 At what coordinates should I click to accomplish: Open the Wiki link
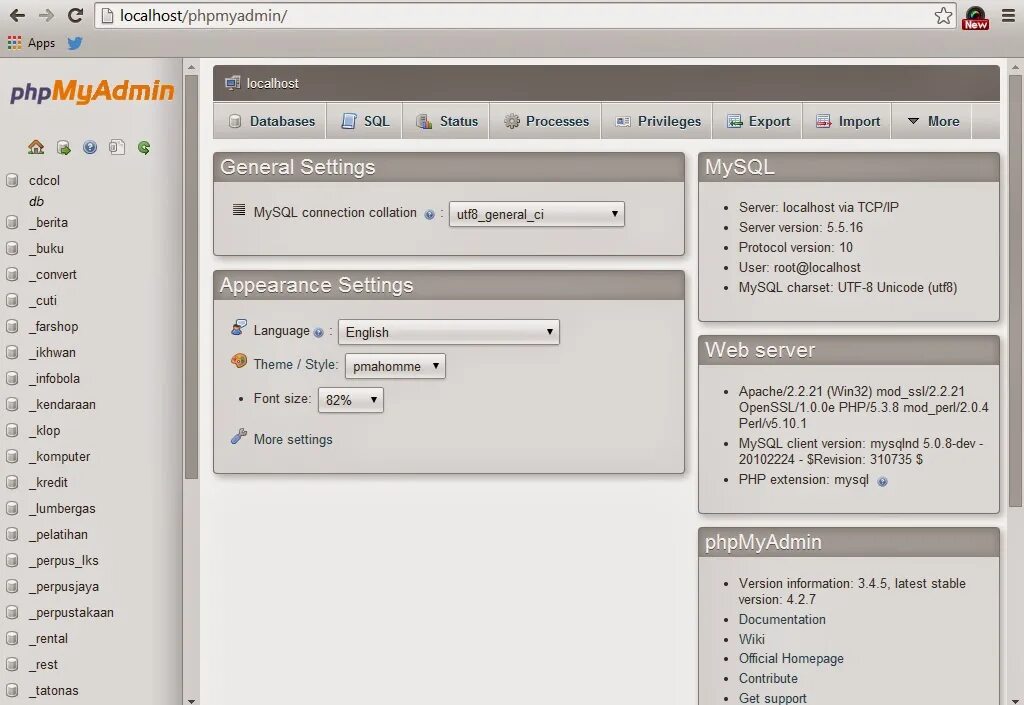752,639
